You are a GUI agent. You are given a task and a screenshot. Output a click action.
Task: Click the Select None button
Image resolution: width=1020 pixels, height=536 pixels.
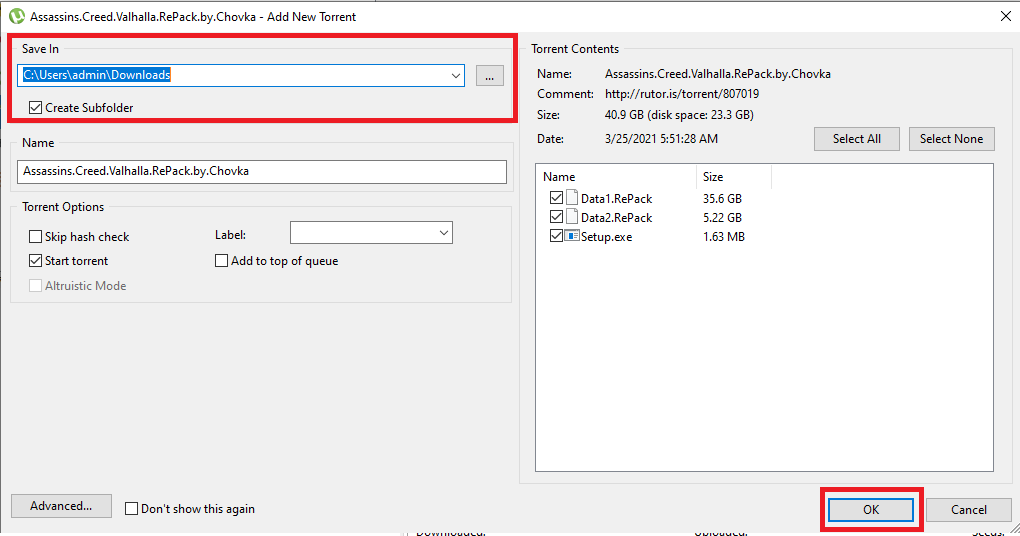[952, 139]
